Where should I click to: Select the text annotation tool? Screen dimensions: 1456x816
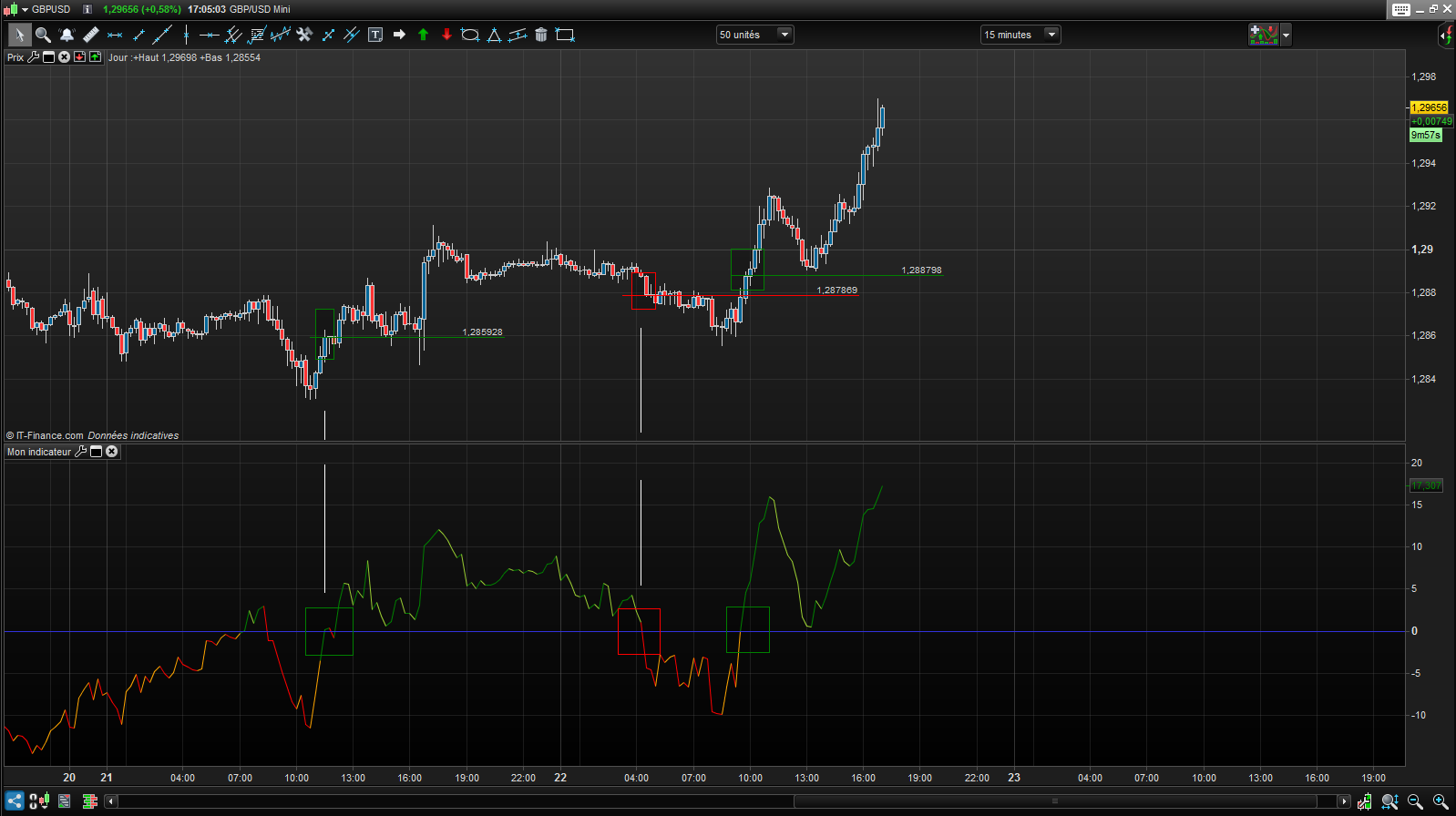[x=375, y=35]
